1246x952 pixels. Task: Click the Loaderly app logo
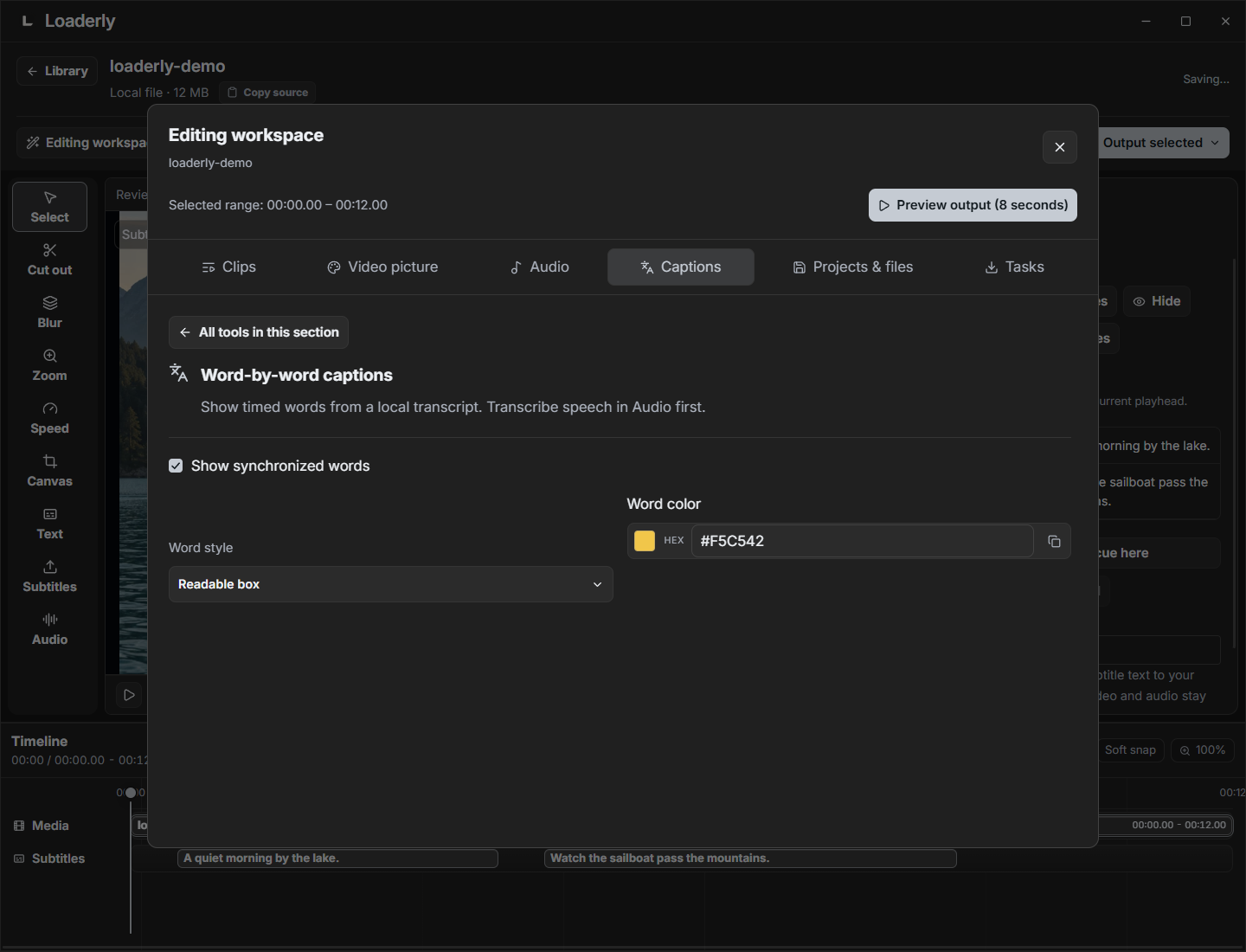[x=27, y=21]
